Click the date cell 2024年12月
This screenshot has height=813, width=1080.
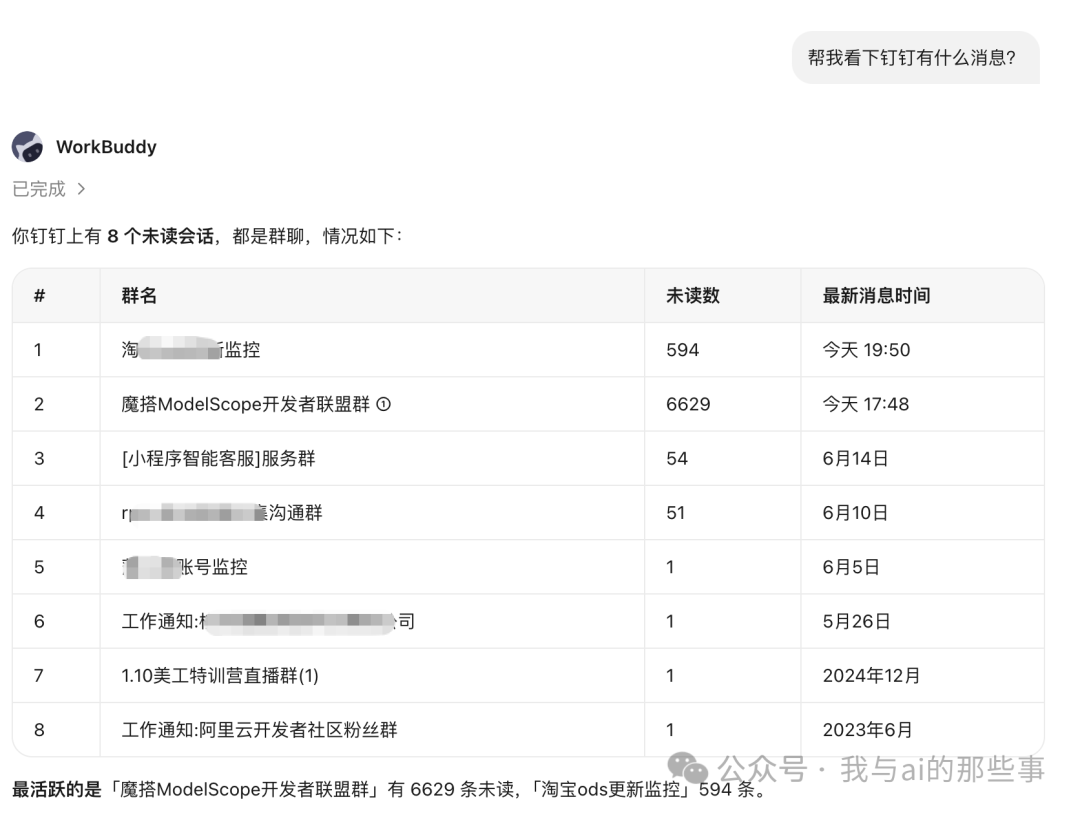[871, 676]
